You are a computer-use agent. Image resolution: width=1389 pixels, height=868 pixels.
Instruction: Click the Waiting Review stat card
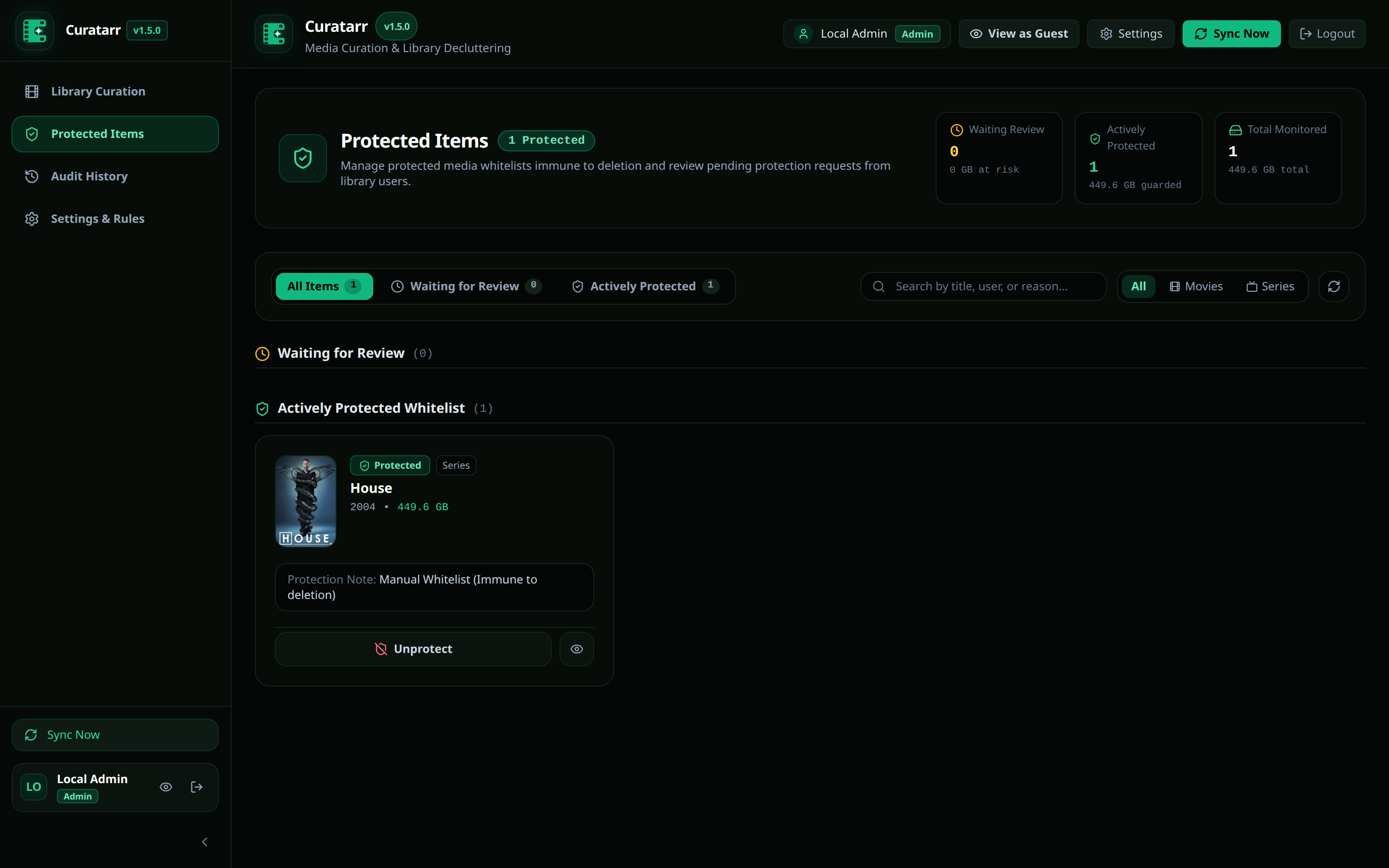(x=999, y=158)
